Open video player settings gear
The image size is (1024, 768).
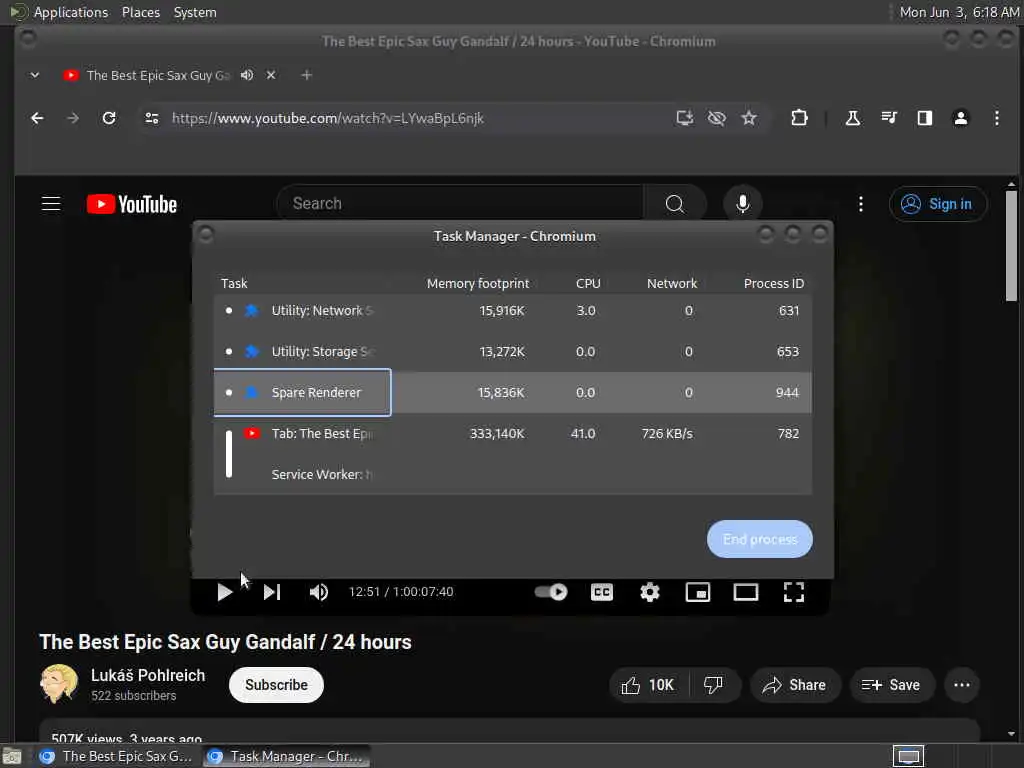click(x=649, y=592)
